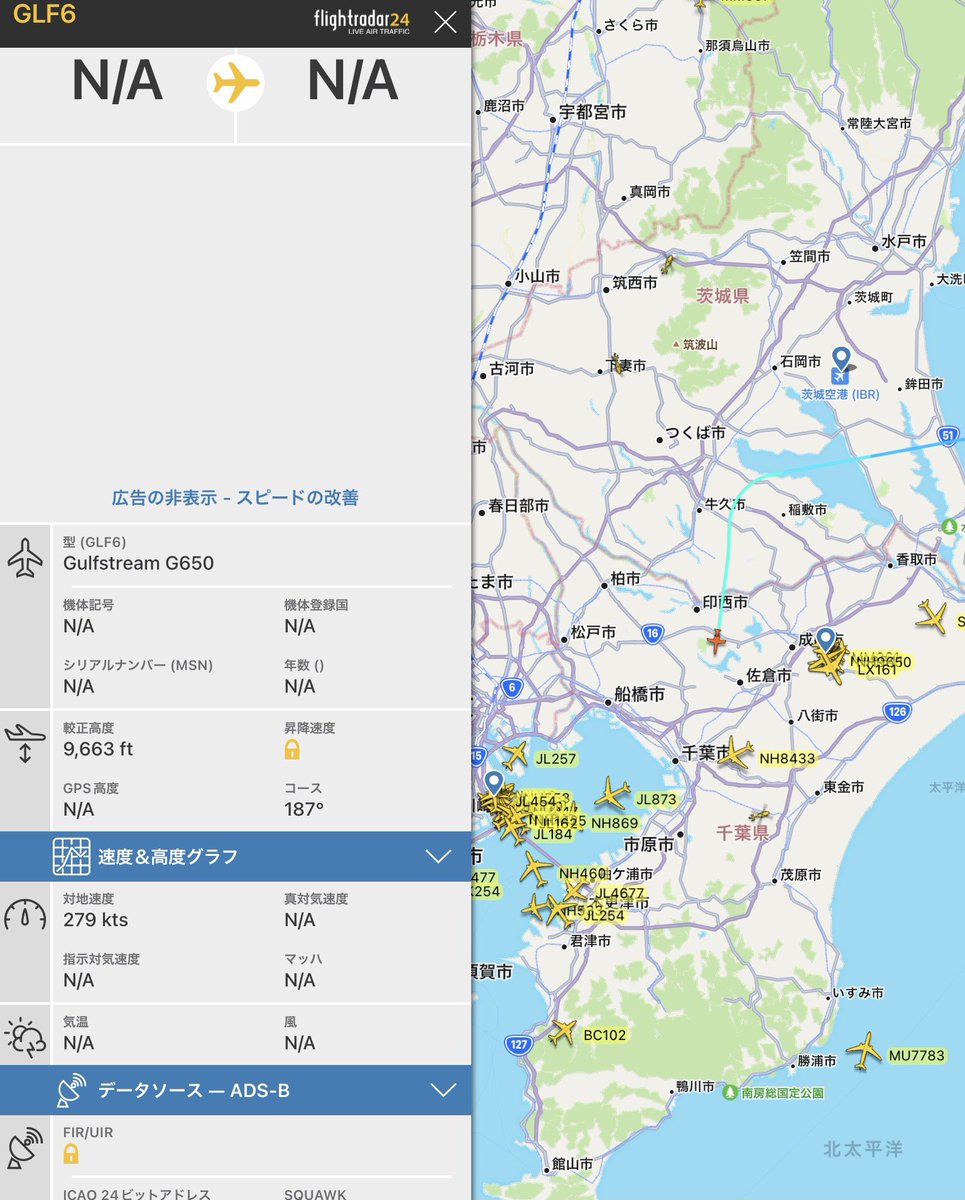Select flight JL257 aircraft on map
965x1200 pixels.
point(516,754)
